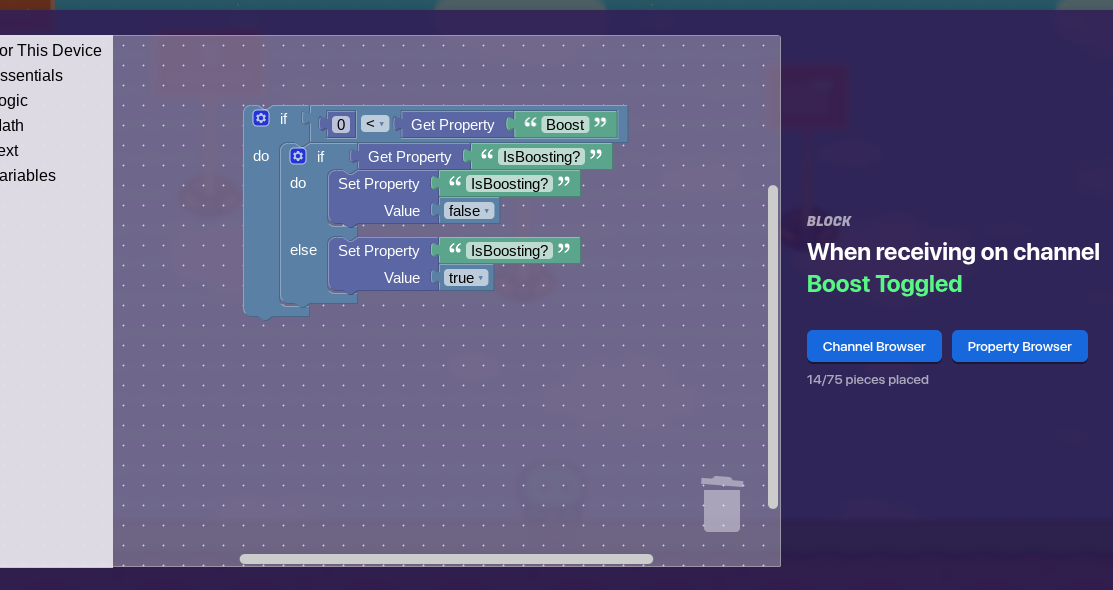Open the Text block category

pyautogui.click(x=9, y=150)
